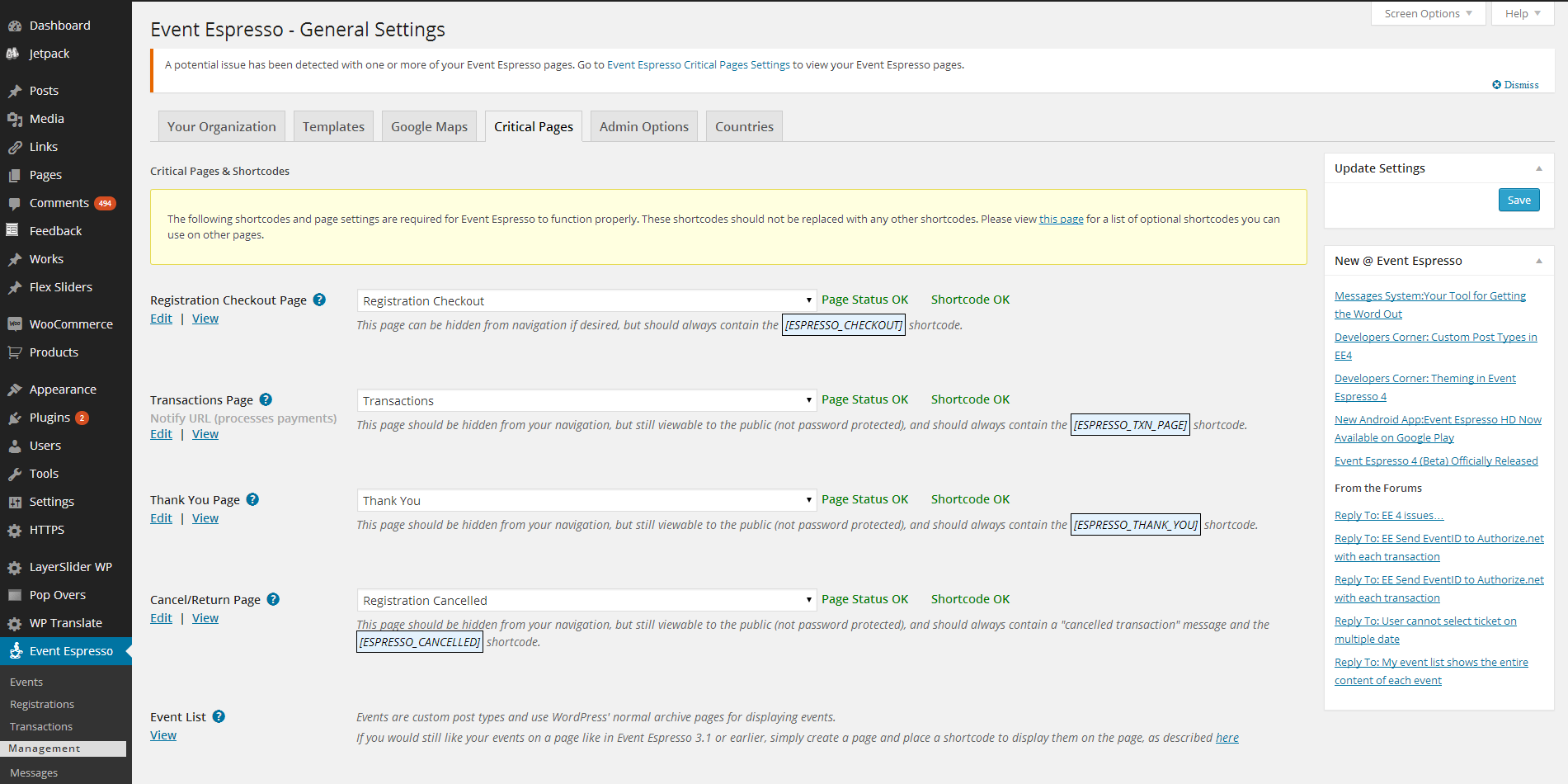This screenshot has height=784, width=1568.
Task: Open the Thank You page dropdown
Action: pyautogui.click(x=586, y=500)
